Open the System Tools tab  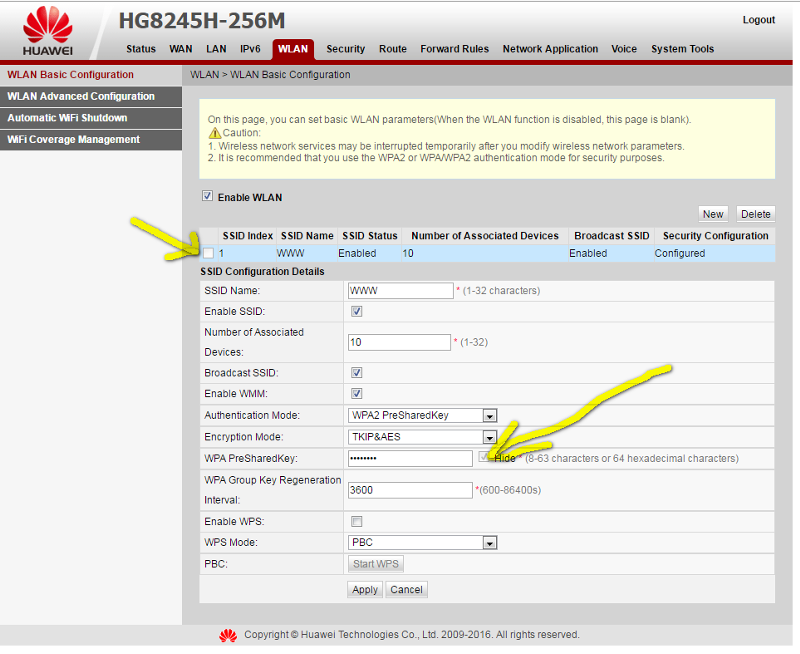682,49
